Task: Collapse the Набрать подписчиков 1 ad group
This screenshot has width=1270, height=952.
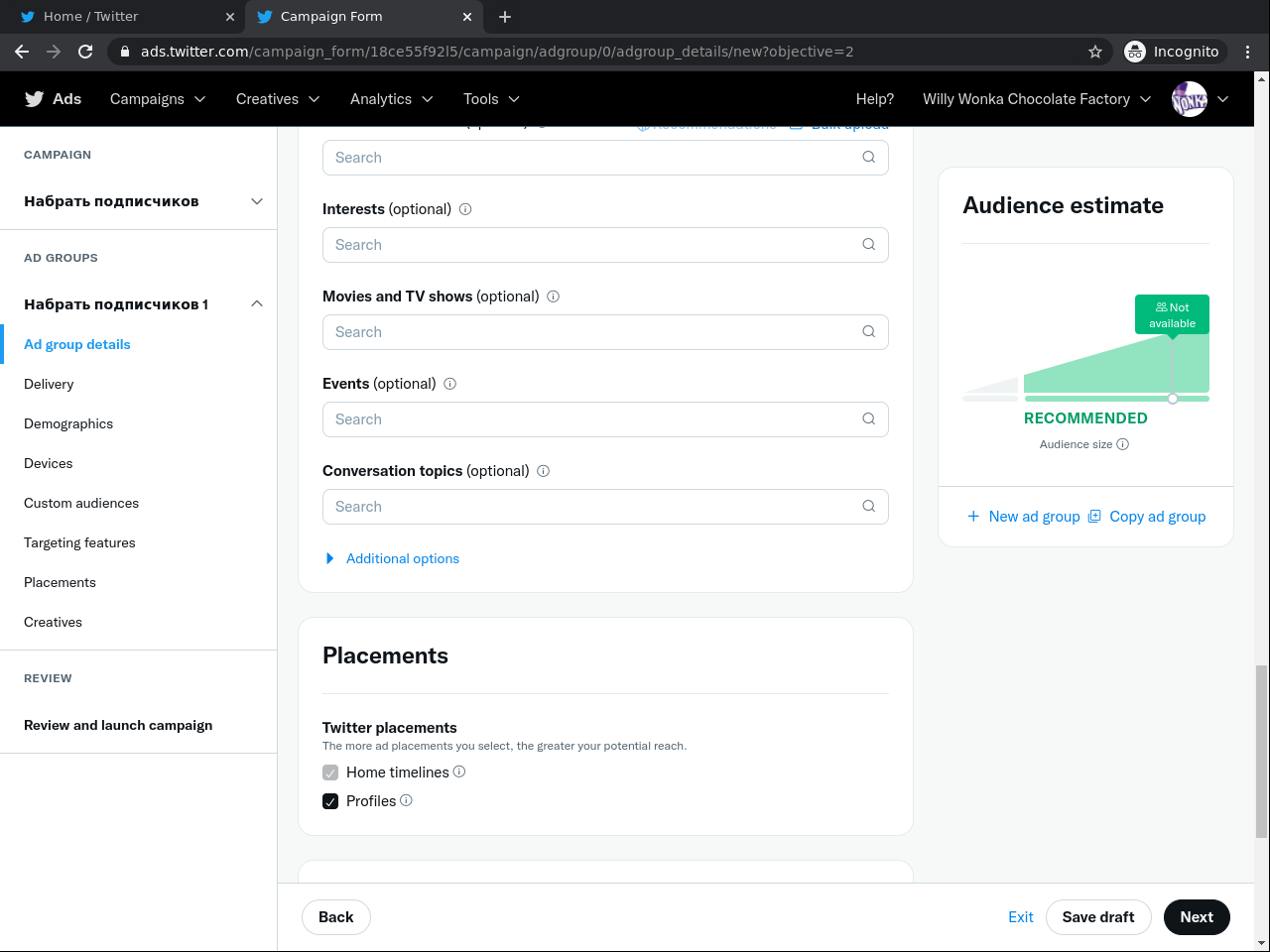Action: point(257,304)
